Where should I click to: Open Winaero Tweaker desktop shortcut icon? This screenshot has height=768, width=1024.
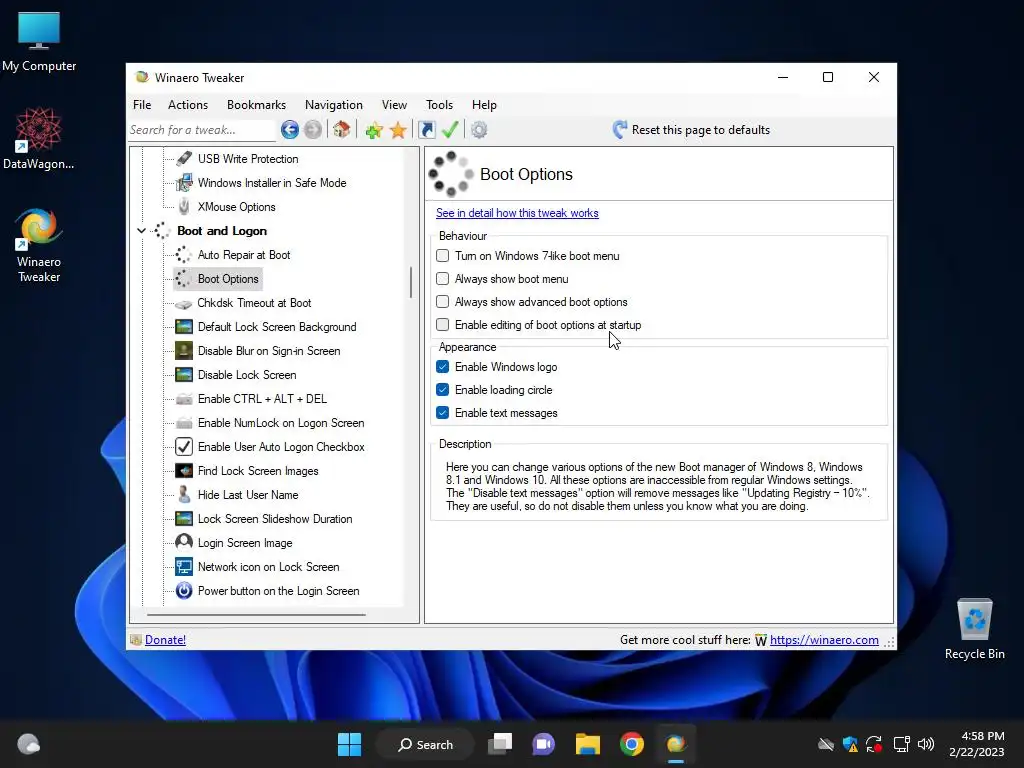coord(39,246)
